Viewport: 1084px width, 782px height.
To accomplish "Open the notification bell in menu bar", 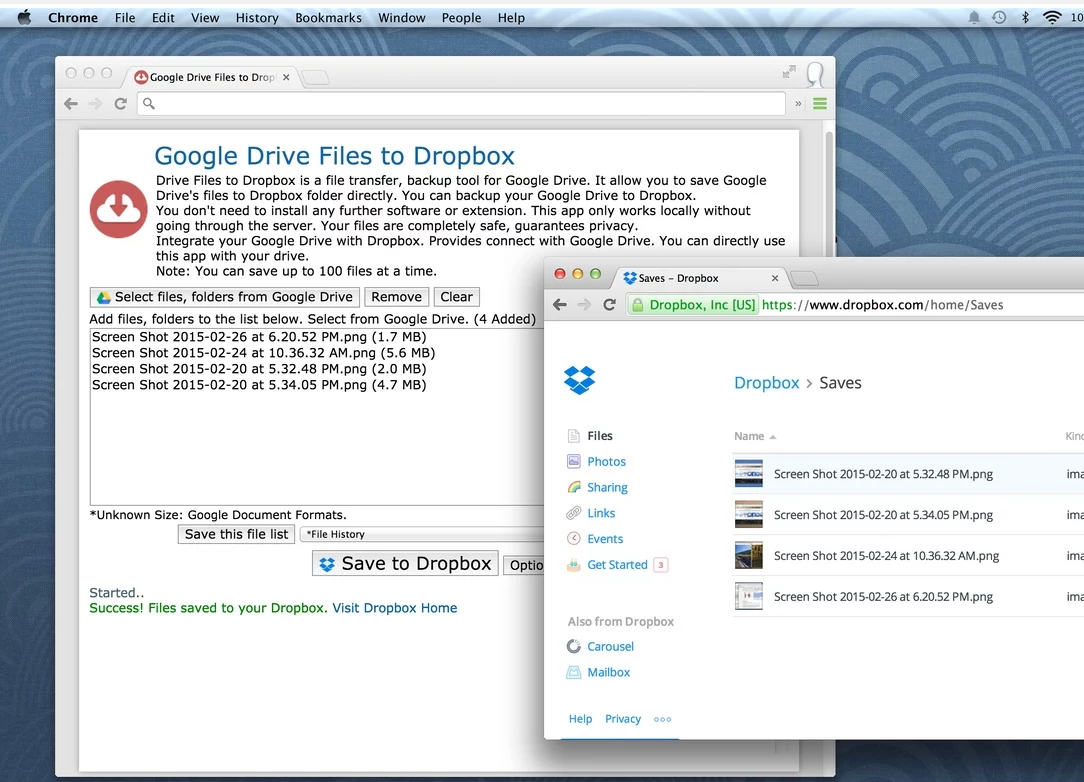I will pos(973,17).
